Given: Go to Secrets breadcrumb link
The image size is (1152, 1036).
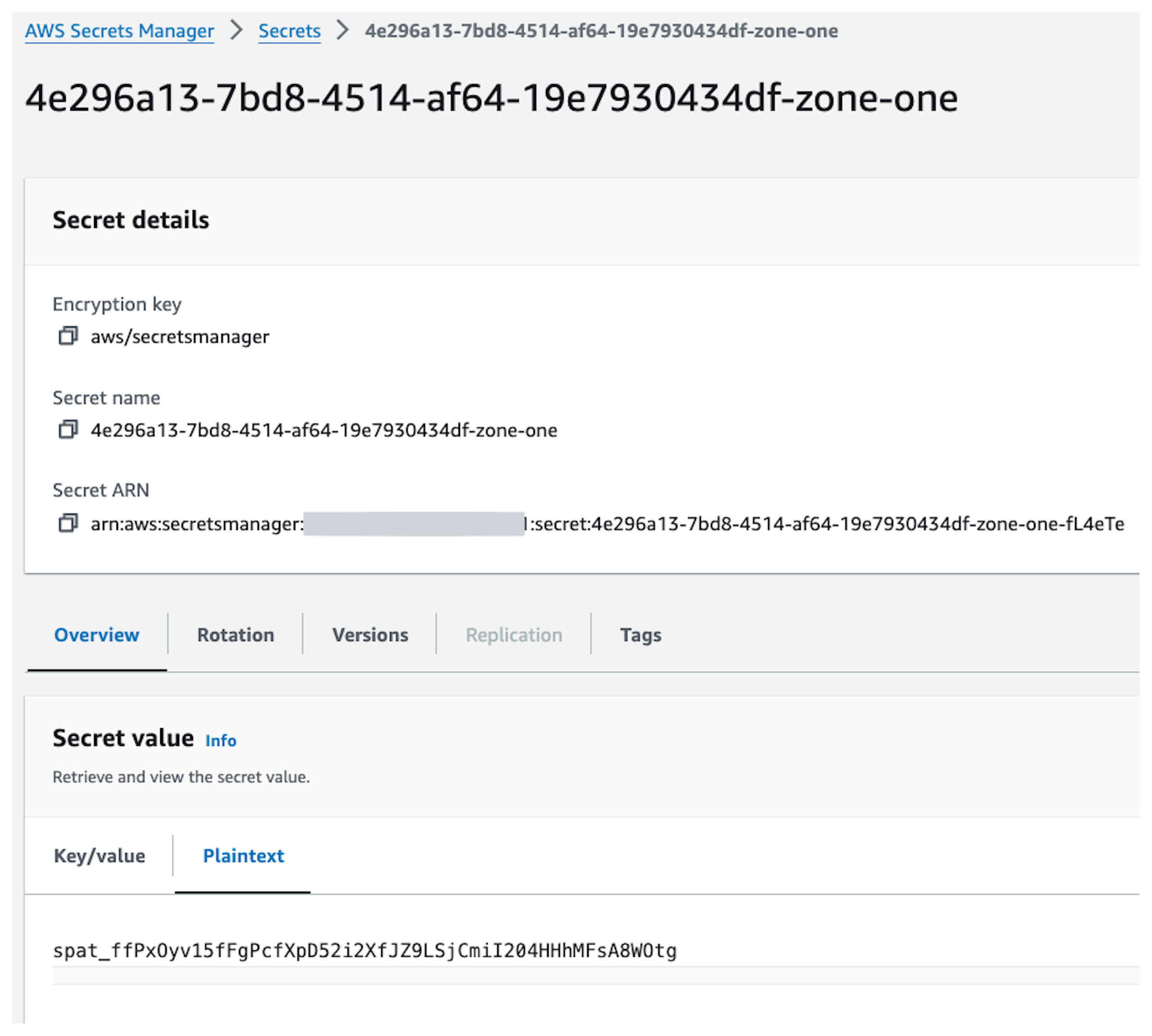Looking at the screenshot, I should click(289, 31).
